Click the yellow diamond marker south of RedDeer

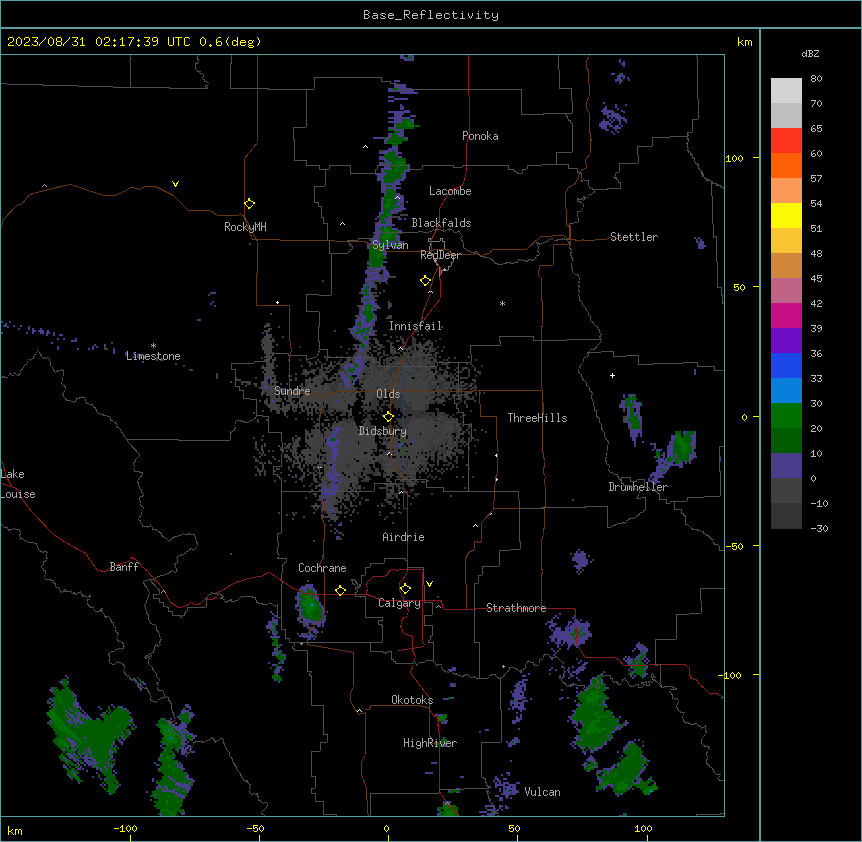pos(426,281)
